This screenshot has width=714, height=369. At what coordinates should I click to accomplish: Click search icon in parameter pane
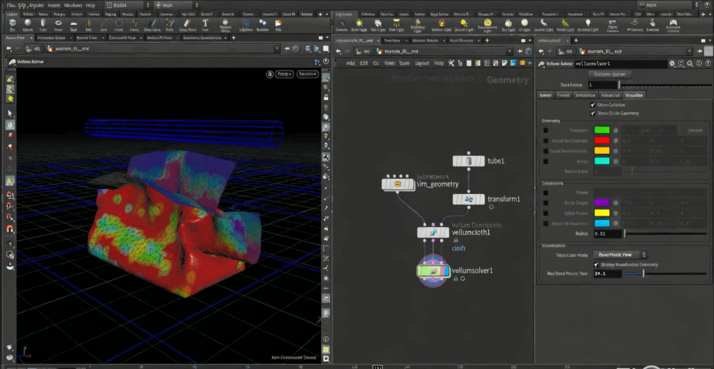pyautogui.click(x=690, y=64)
